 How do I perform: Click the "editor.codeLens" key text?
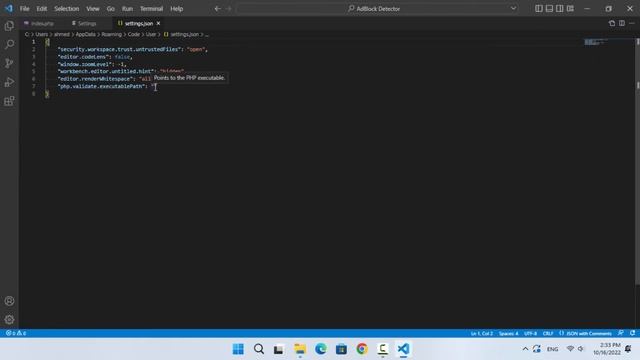tap(84, 57)
